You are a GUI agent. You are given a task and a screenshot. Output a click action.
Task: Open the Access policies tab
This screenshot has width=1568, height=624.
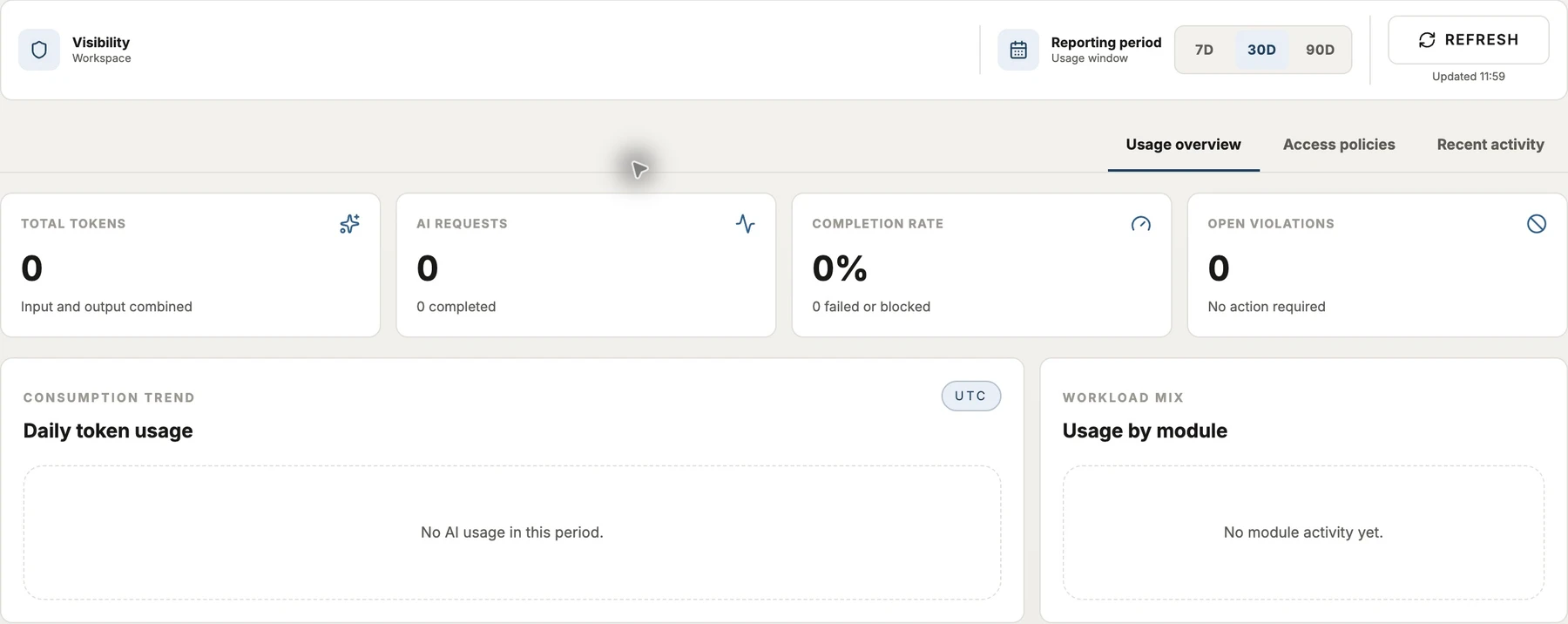pos(1339,145)
